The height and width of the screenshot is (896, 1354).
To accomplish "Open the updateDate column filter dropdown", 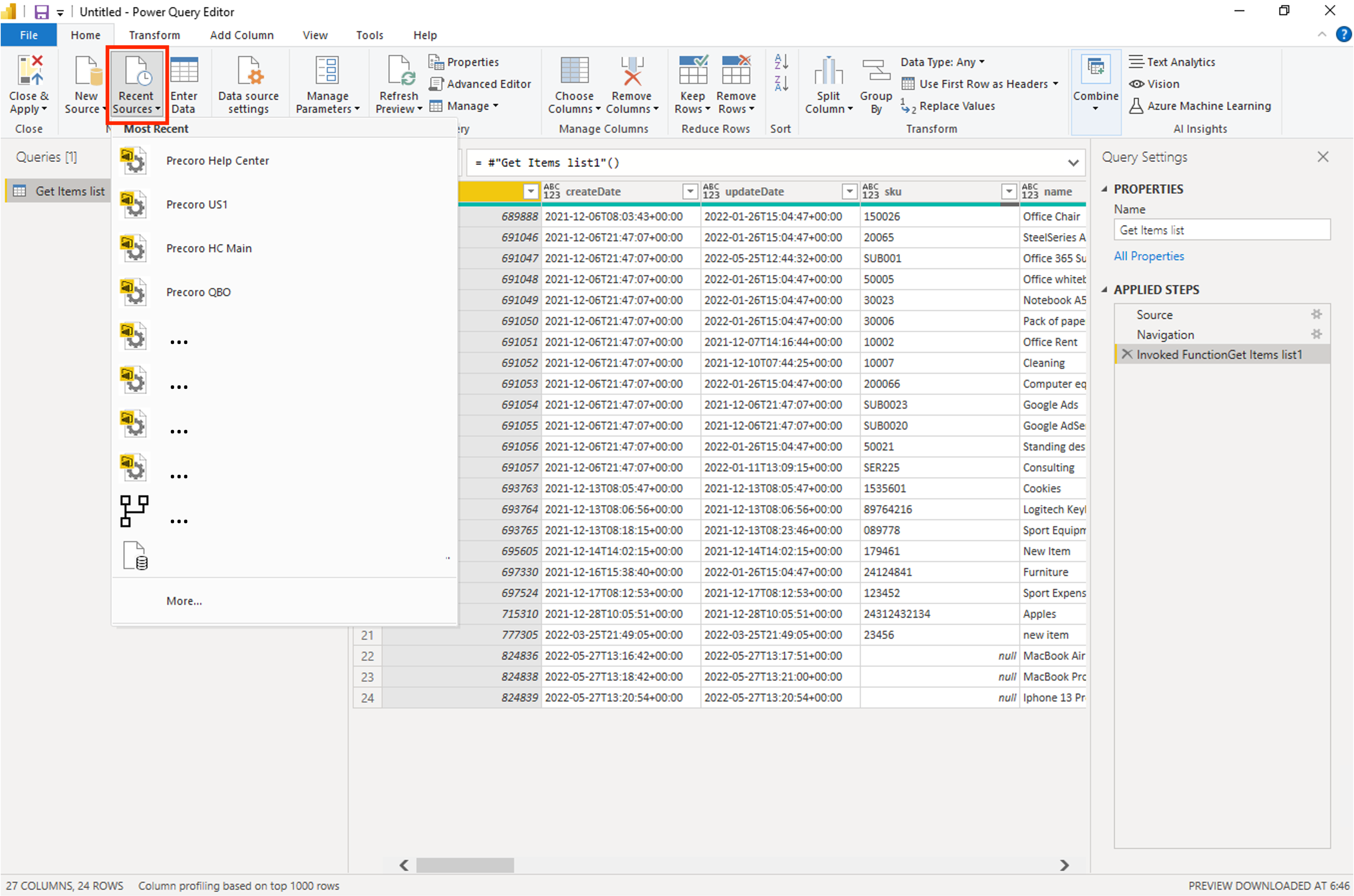I will pos(850,192).
